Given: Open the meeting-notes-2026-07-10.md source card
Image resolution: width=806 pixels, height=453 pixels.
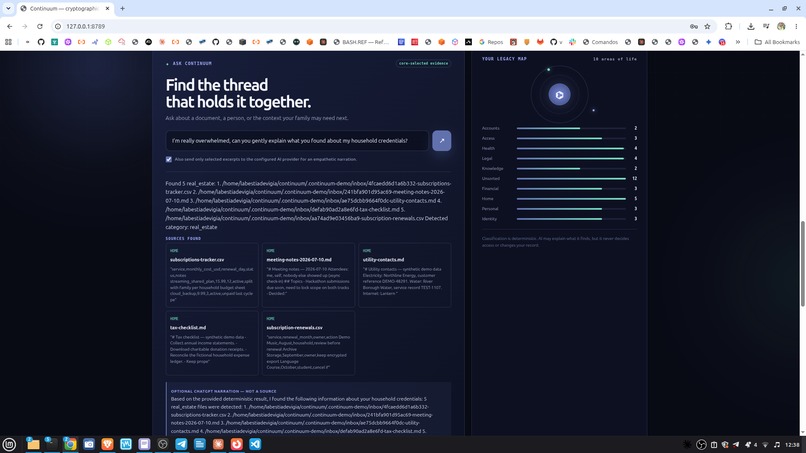Looking at the screenshot, I should (308, 275).
